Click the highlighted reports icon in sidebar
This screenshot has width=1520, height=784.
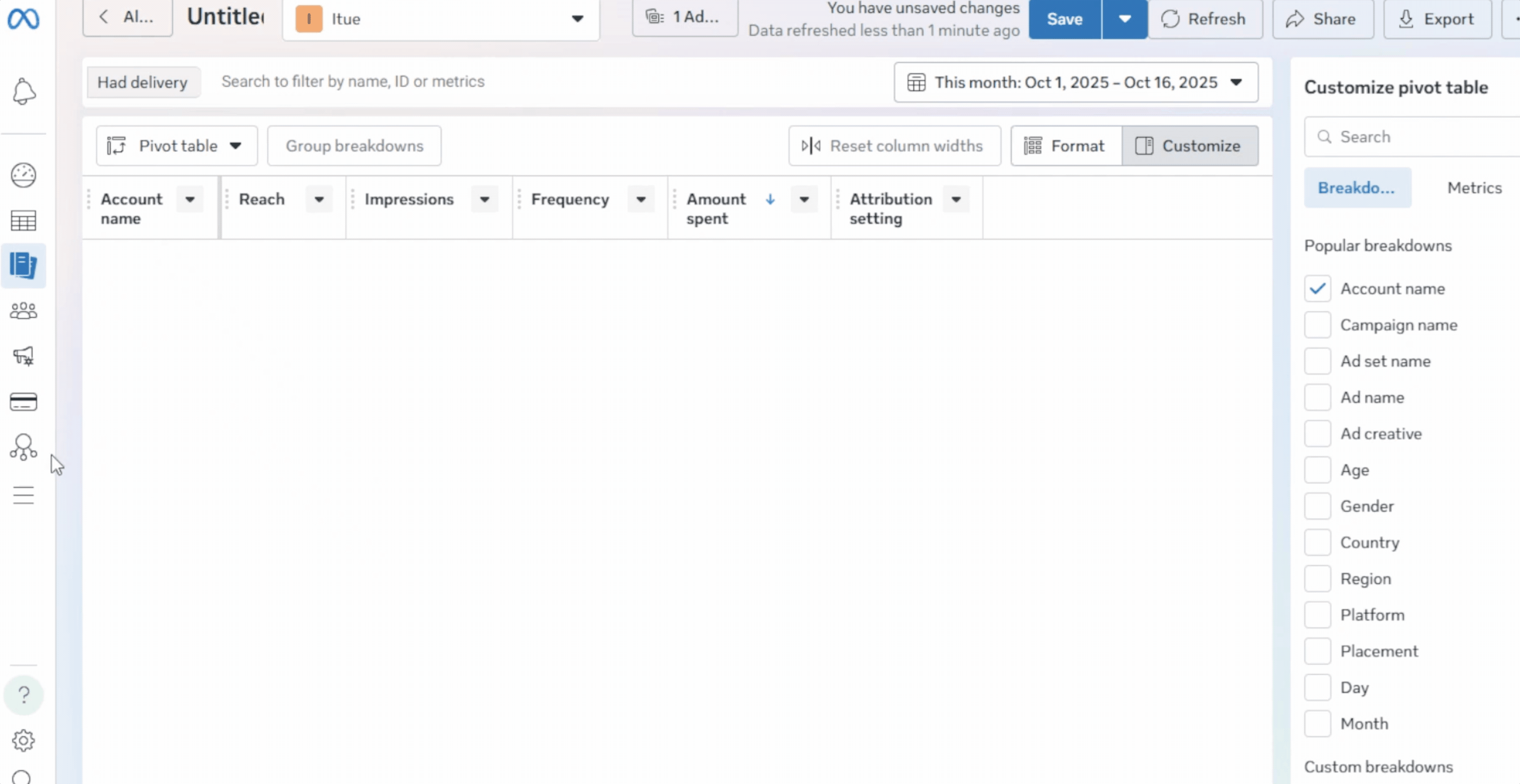(x=24, y=265)
